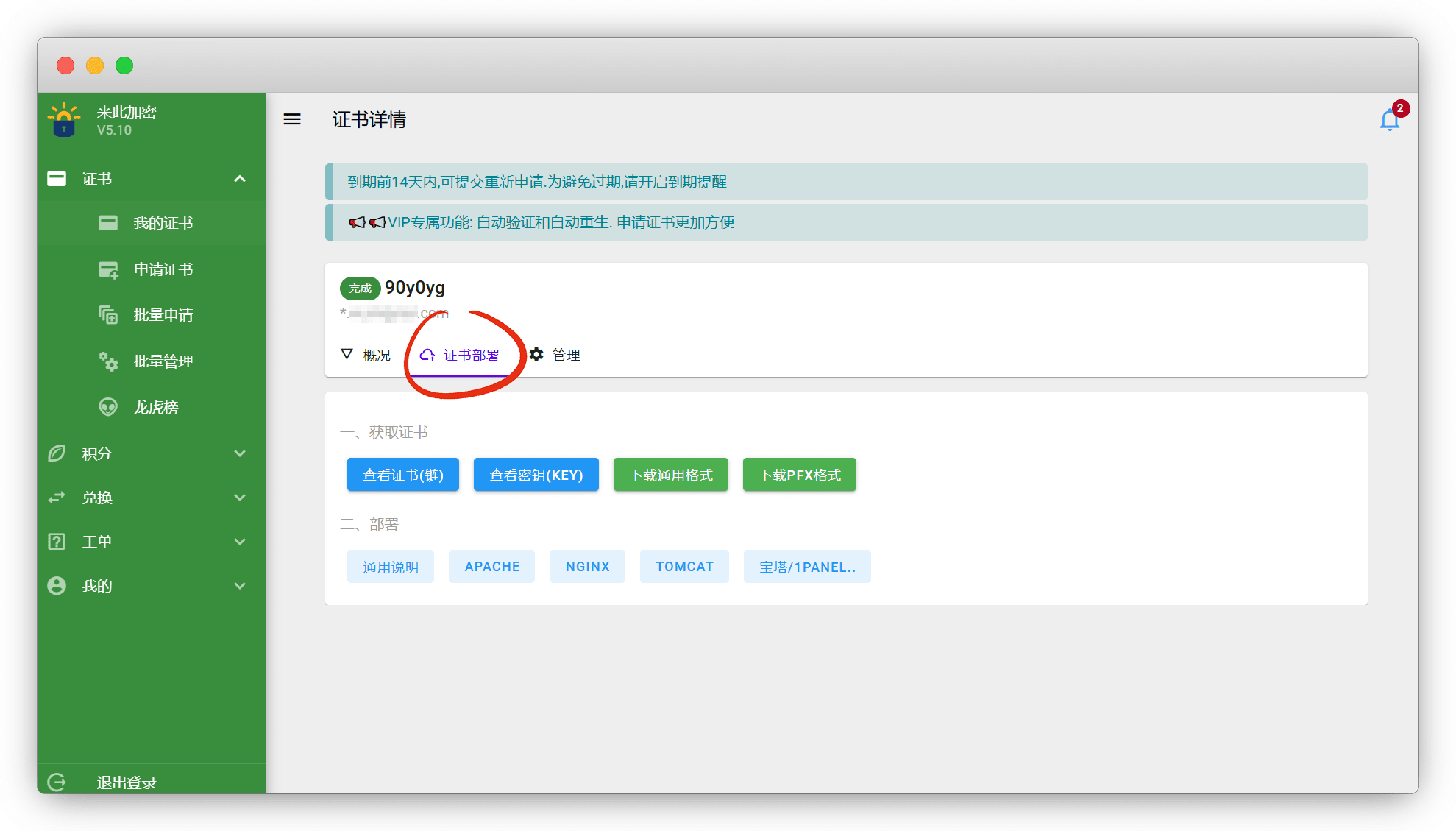
Task: Click the 申请证书 add-card icon
Action: (x=108, y=269)
